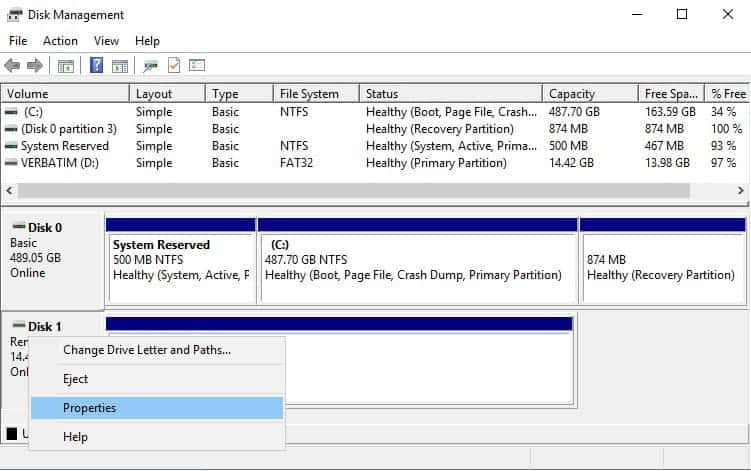Viewport: 751px width, 471px height.
Task: Close the Disk Management window
Action: pos(728,14)
